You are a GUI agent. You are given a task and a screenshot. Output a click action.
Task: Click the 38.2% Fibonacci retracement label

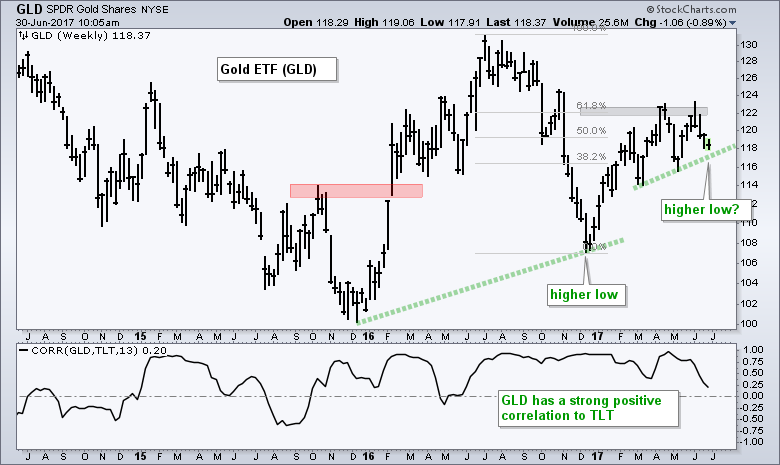pyautogui.click(x=591, y=157)
